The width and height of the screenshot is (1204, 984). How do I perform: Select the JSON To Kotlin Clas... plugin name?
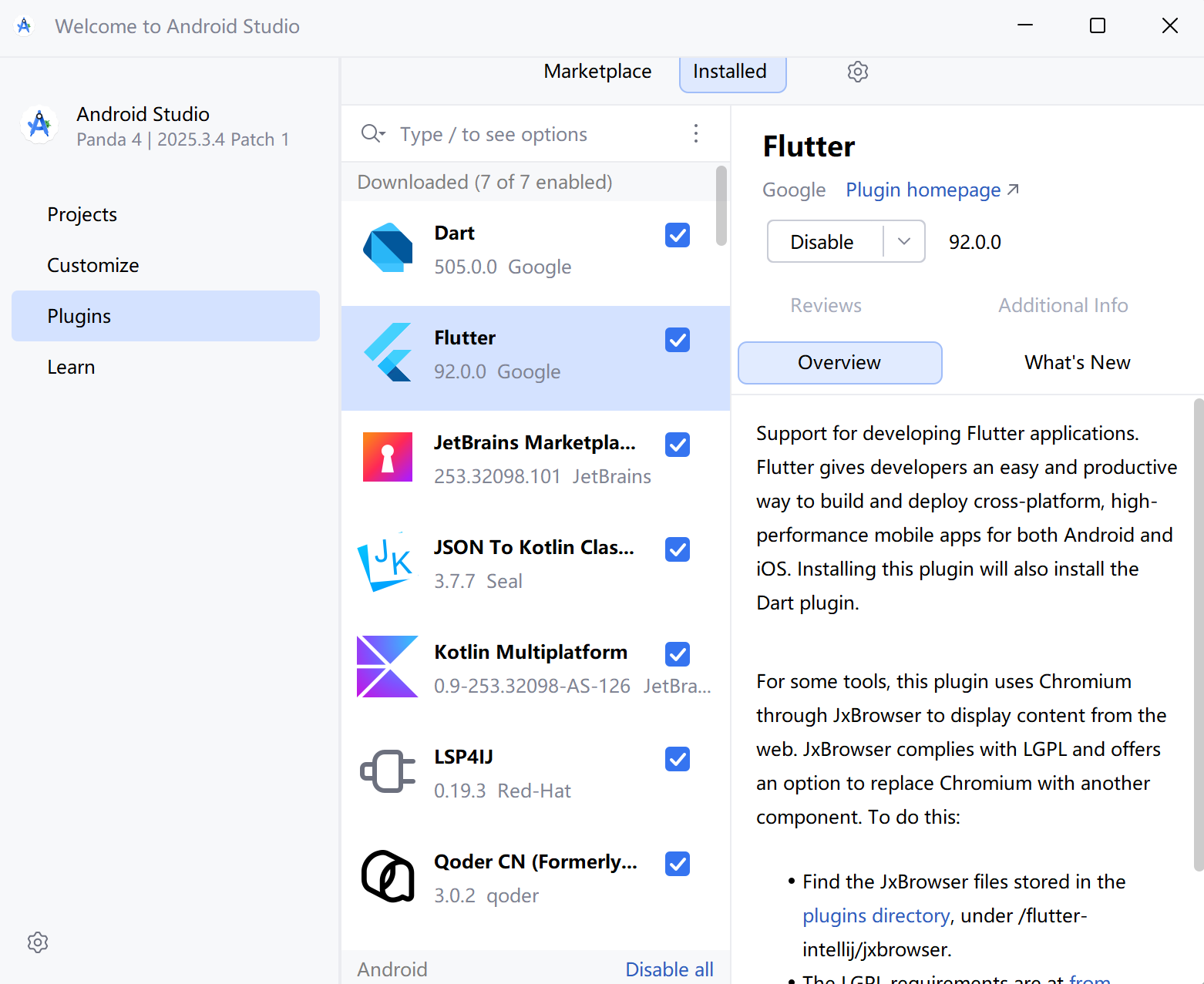click(x=534, y=547)
